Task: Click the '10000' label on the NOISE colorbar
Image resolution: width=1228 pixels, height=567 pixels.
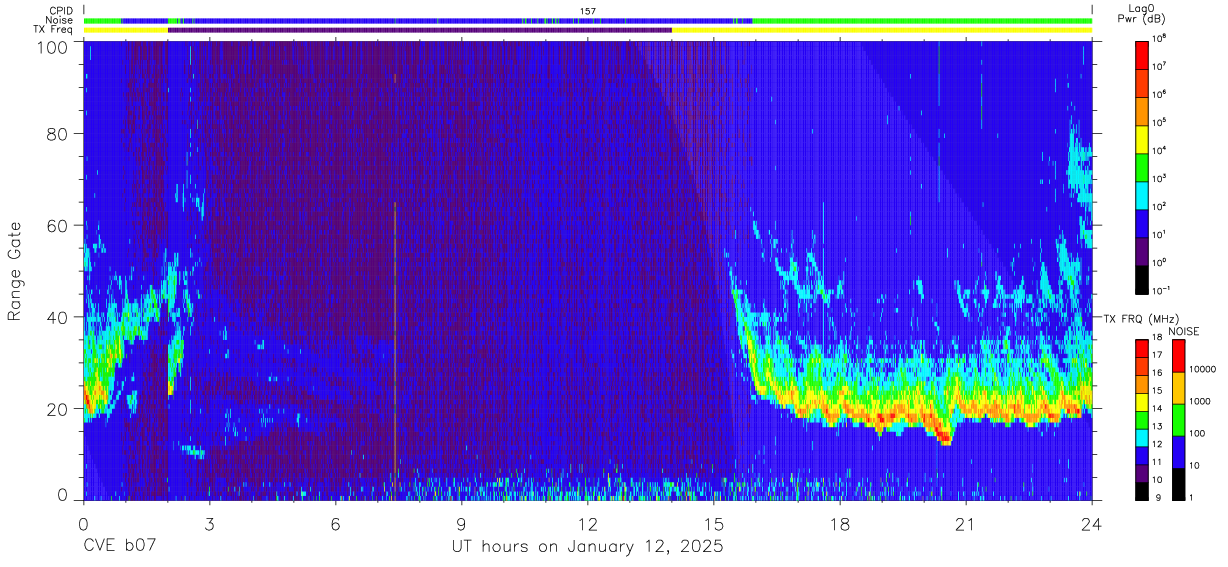Action: tap(1205, 369)
